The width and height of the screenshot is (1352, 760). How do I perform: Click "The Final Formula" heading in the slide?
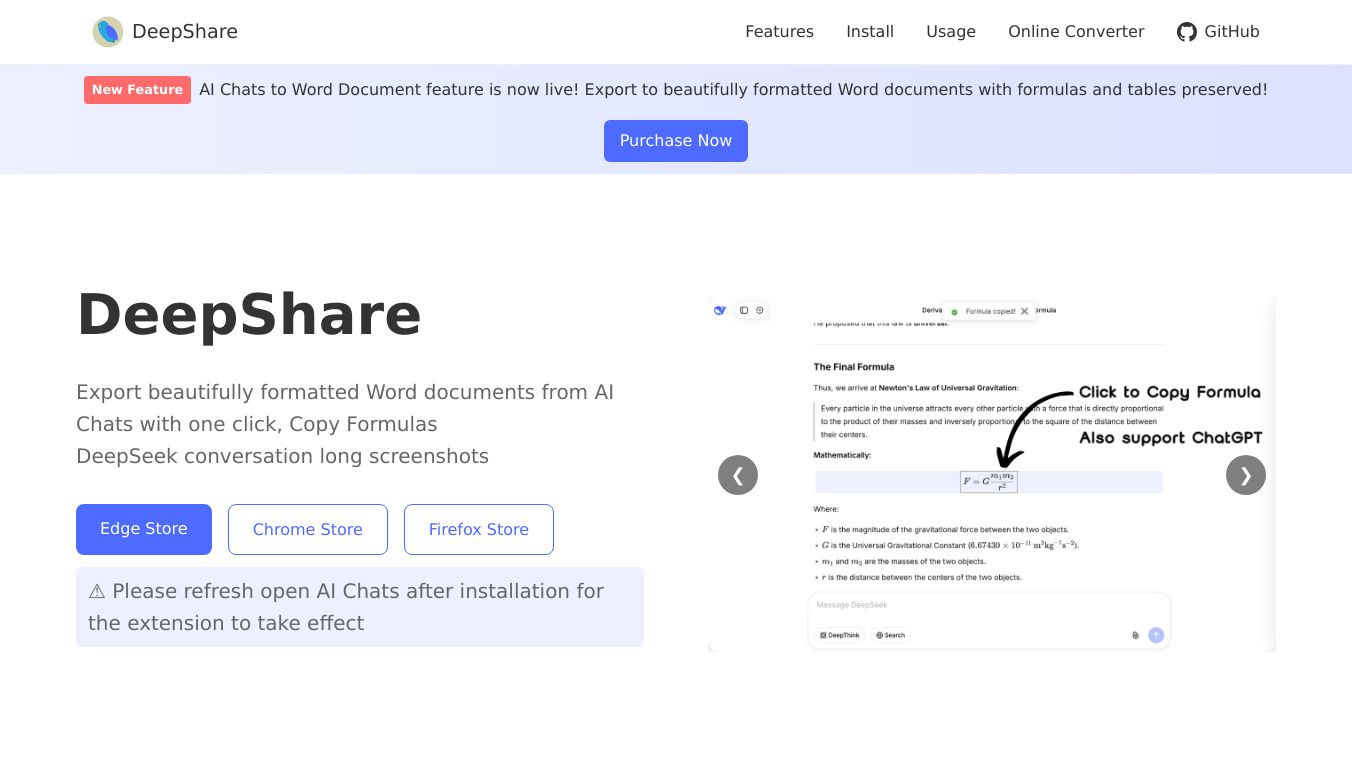pos(854,367)
